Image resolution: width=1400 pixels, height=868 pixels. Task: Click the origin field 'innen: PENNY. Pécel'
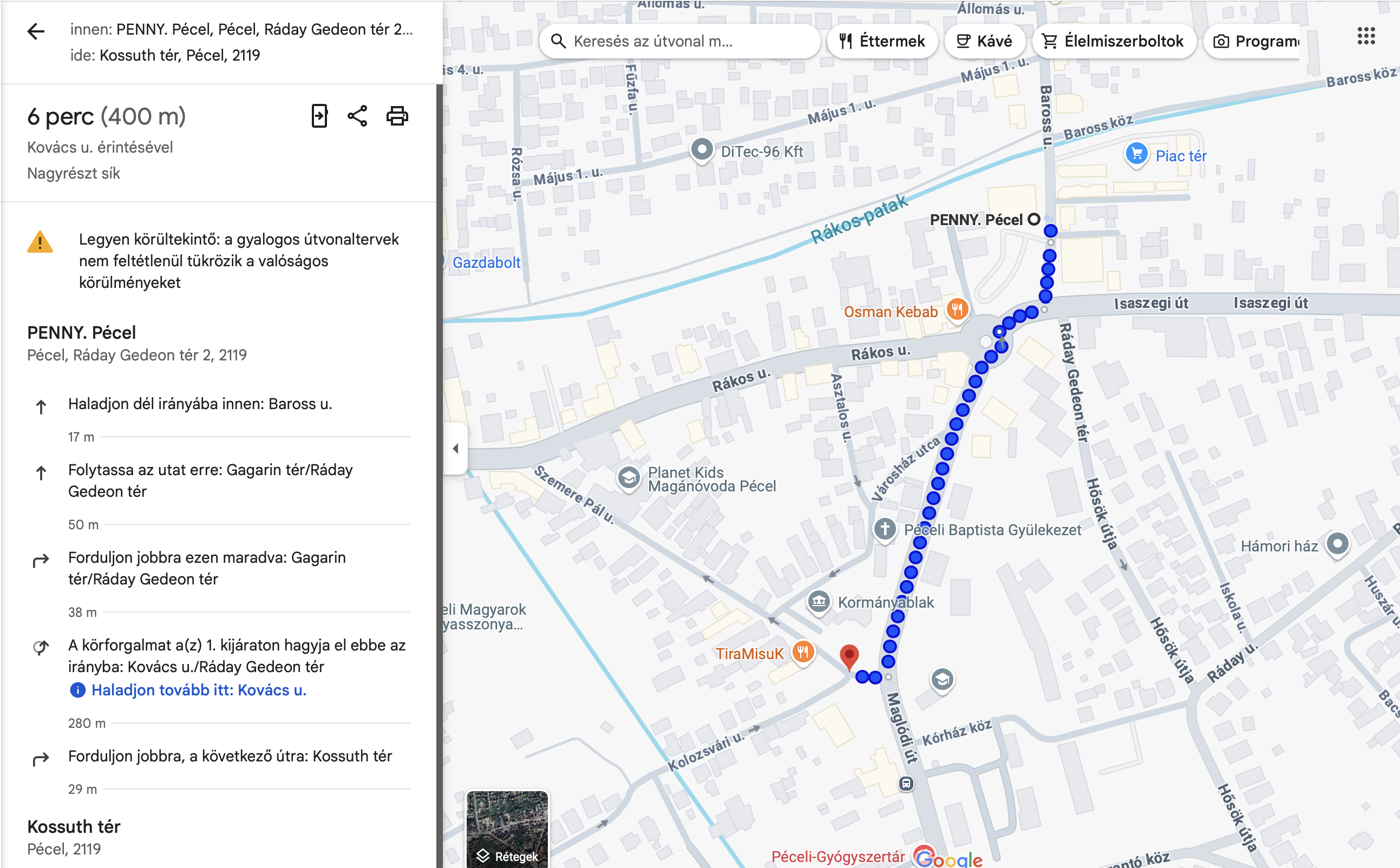(241, 29)
